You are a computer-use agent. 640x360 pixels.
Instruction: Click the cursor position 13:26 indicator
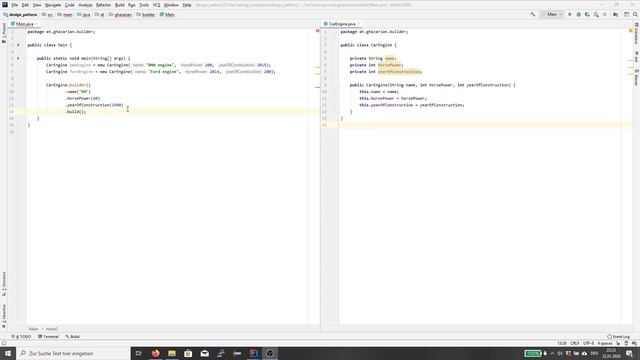(x=562, y=343)
